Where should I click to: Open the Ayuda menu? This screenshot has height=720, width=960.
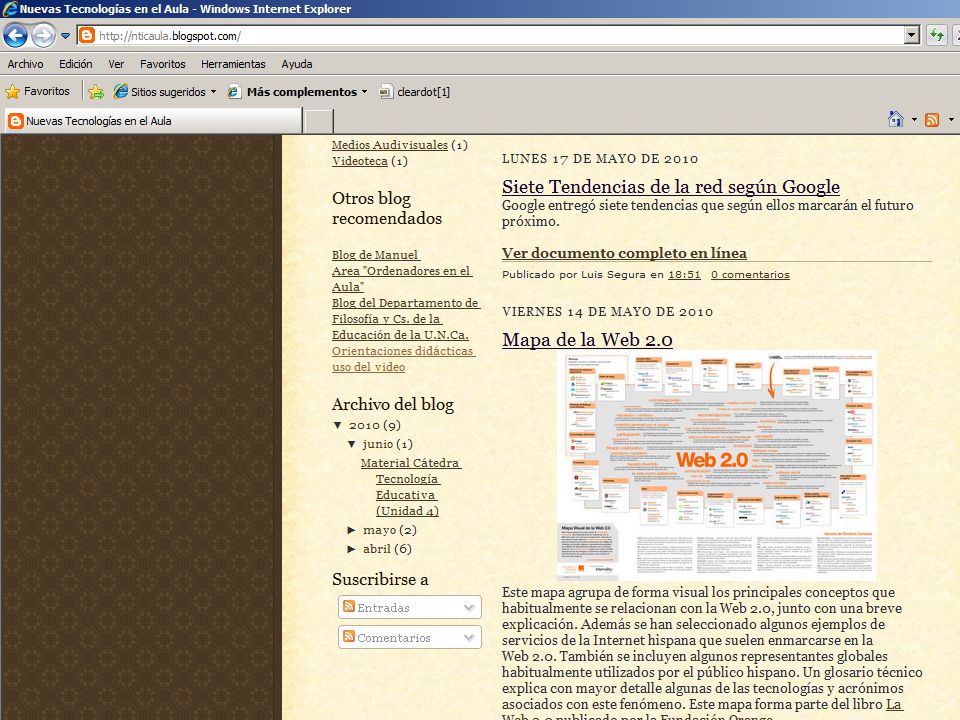pyautogui.click(x=296, y=64)
